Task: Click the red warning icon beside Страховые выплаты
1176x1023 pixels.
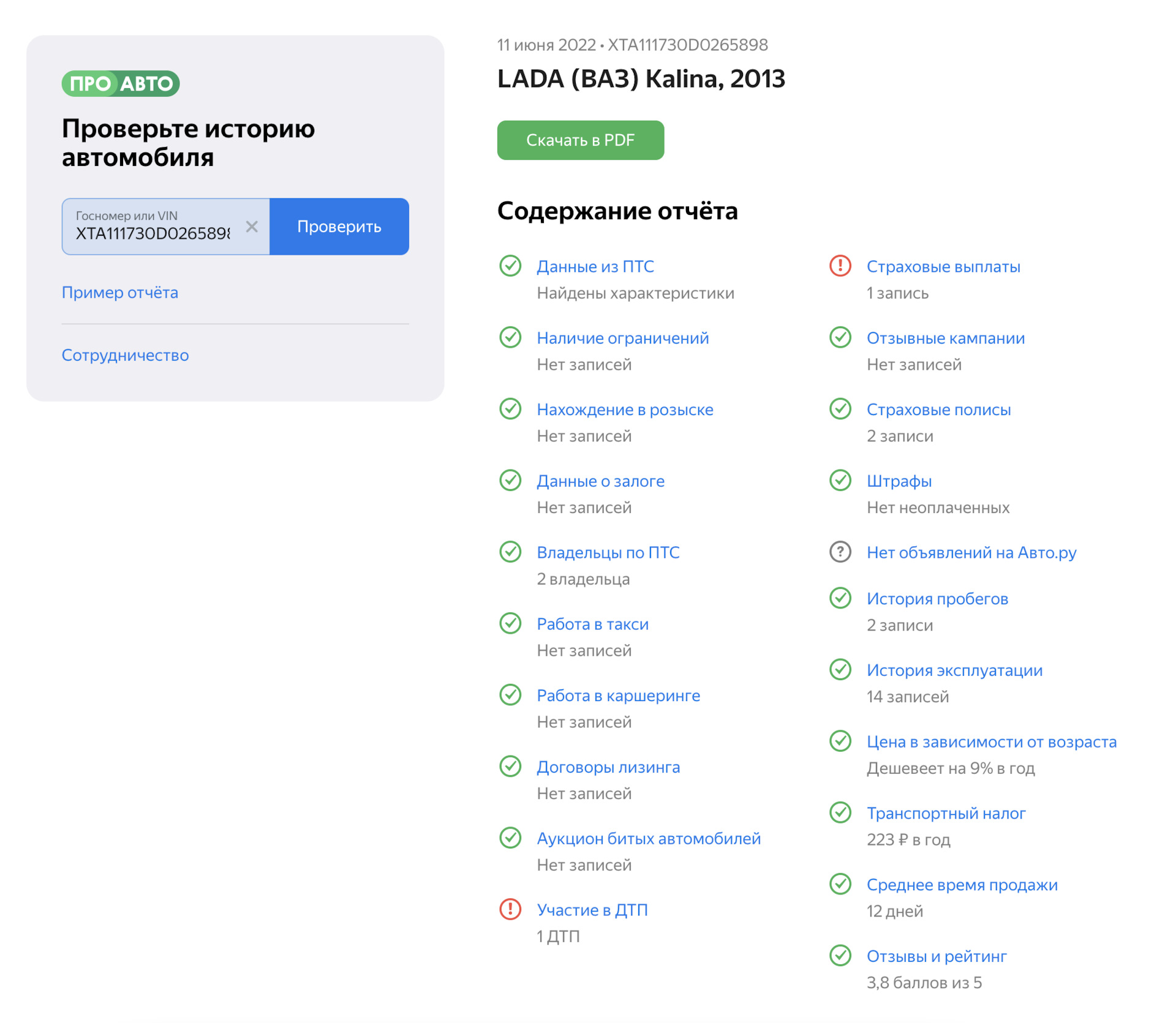Action: pos(840,266)
